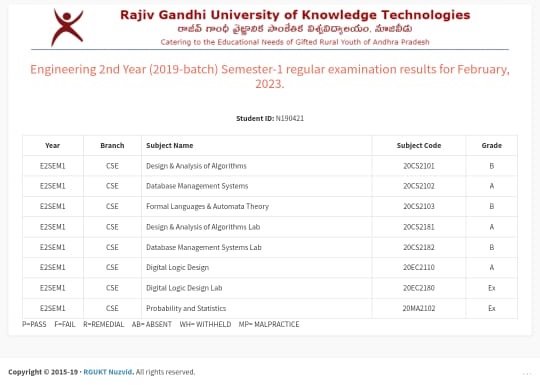Click the Rajiv Gandhi University heading
Image resolution: width=540 pixels, height=385 pixels.
click(x=295, y=15)
